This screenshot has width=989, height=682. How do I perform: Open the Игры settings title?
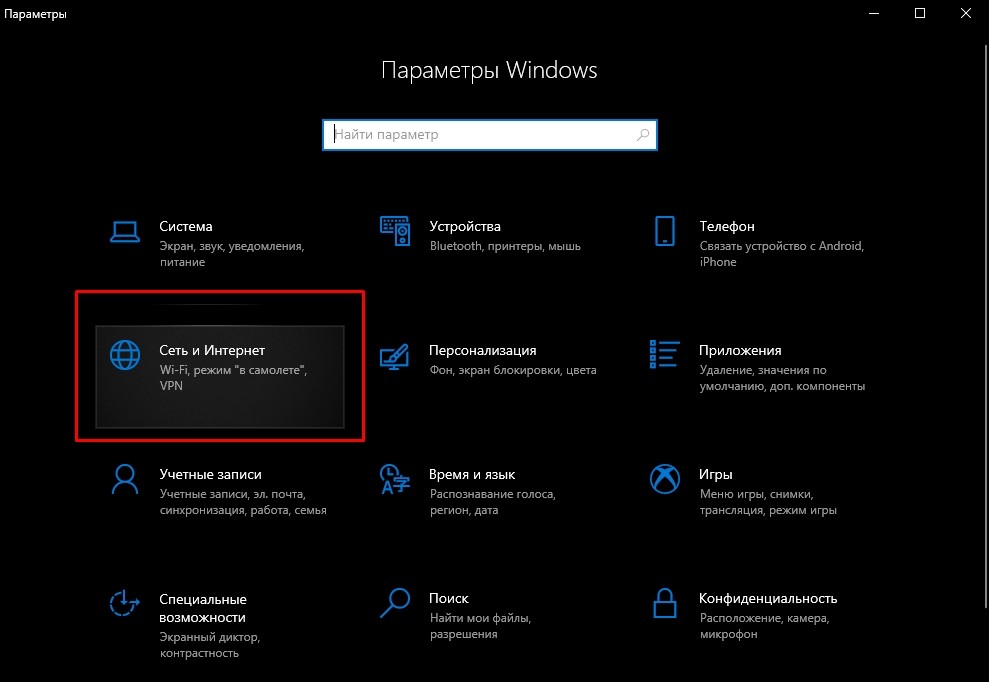point(715,474)
